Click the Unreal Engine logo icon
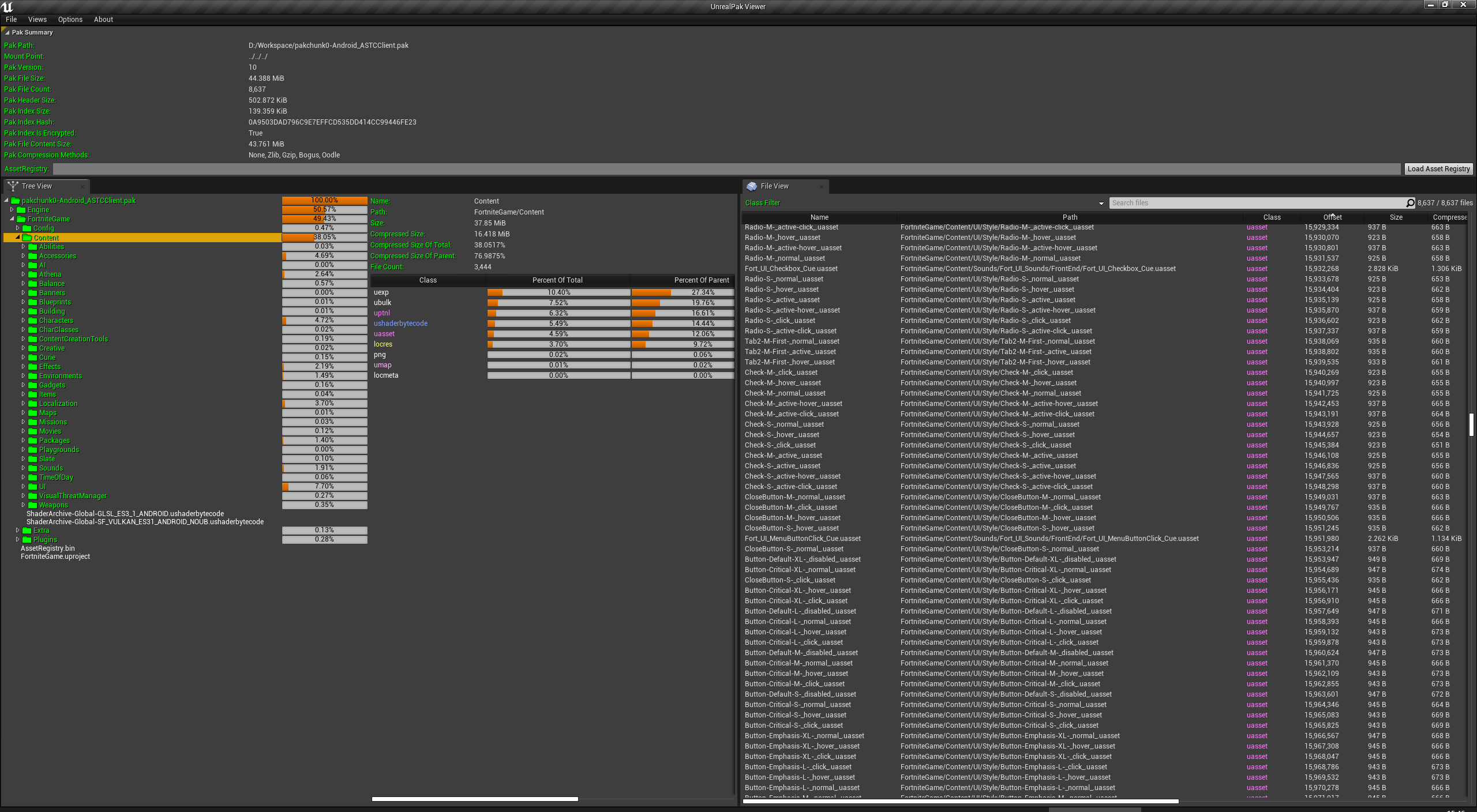1477x812 pixels. [7, 6]
